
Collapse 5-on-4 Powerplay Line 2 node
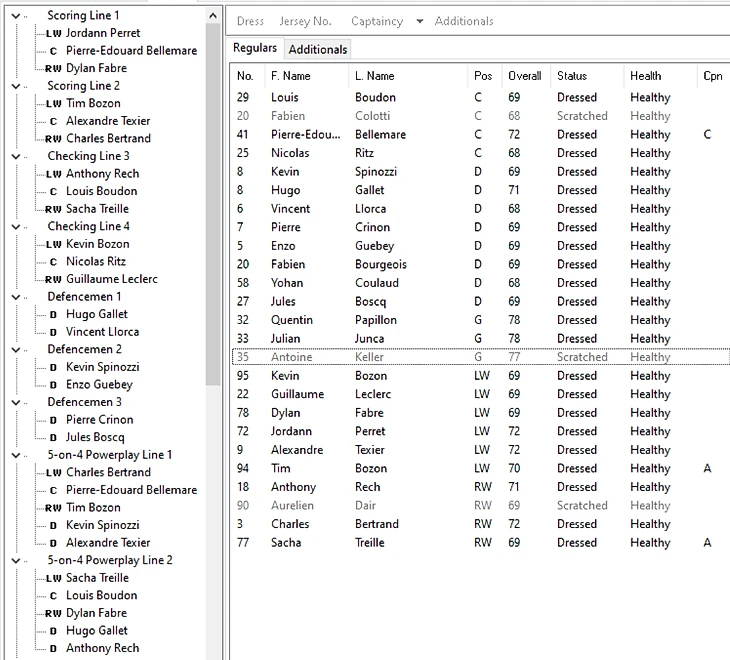point(15,560)
